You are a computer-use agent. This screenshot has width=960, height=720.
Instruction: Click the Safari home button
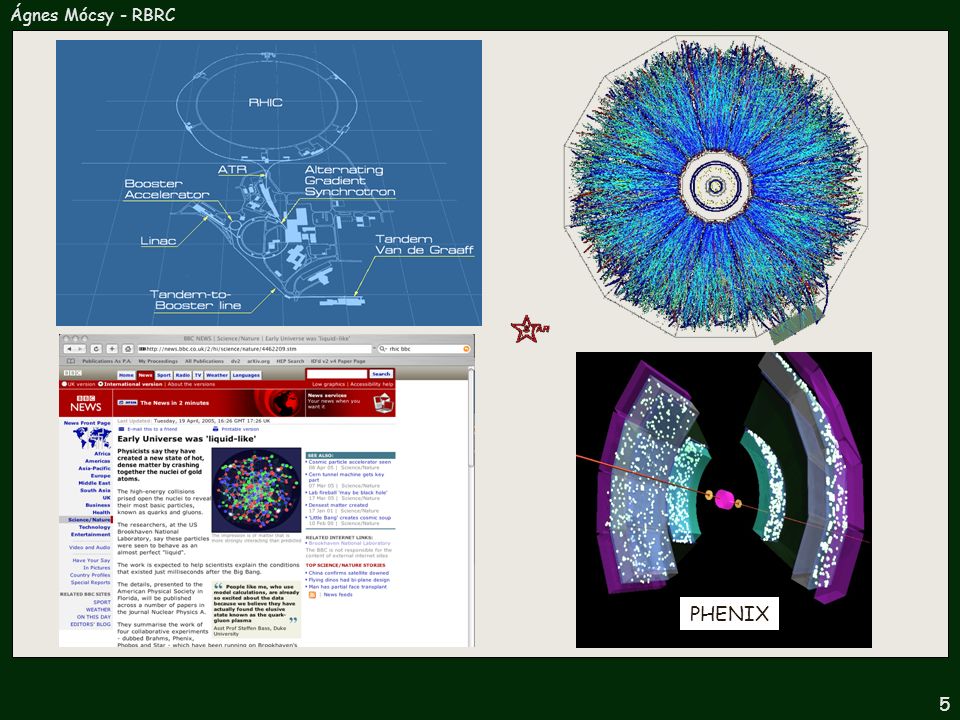point(127,349)
